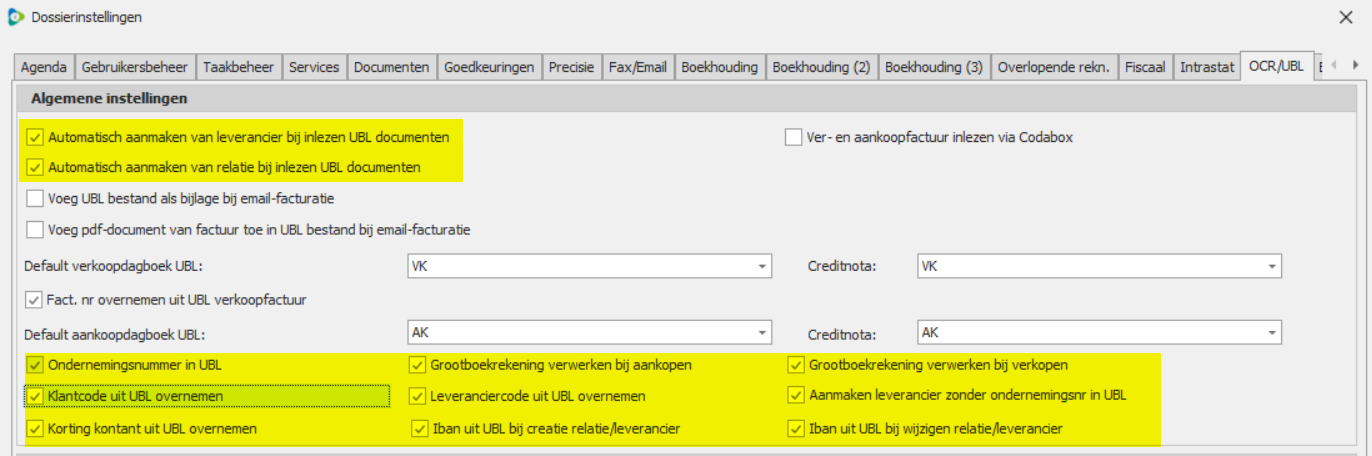Open Default aankoopdagboek UBL dropdown

click(763, 333)
